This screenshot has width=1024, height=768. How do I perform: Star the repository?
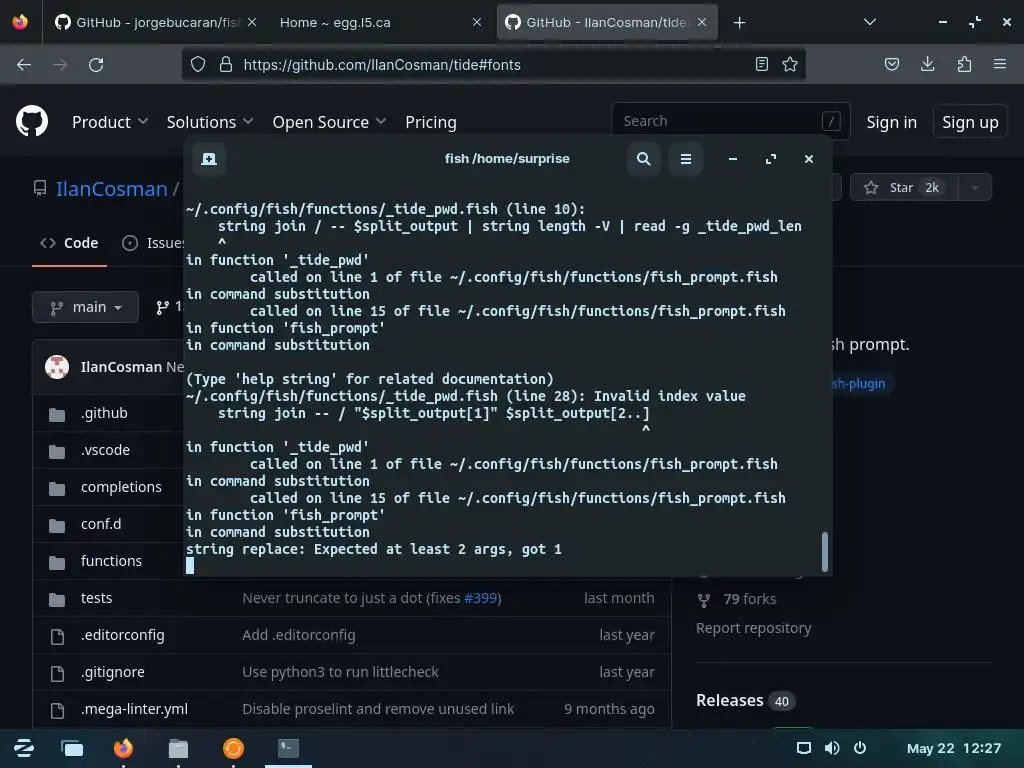pos(904,187)
